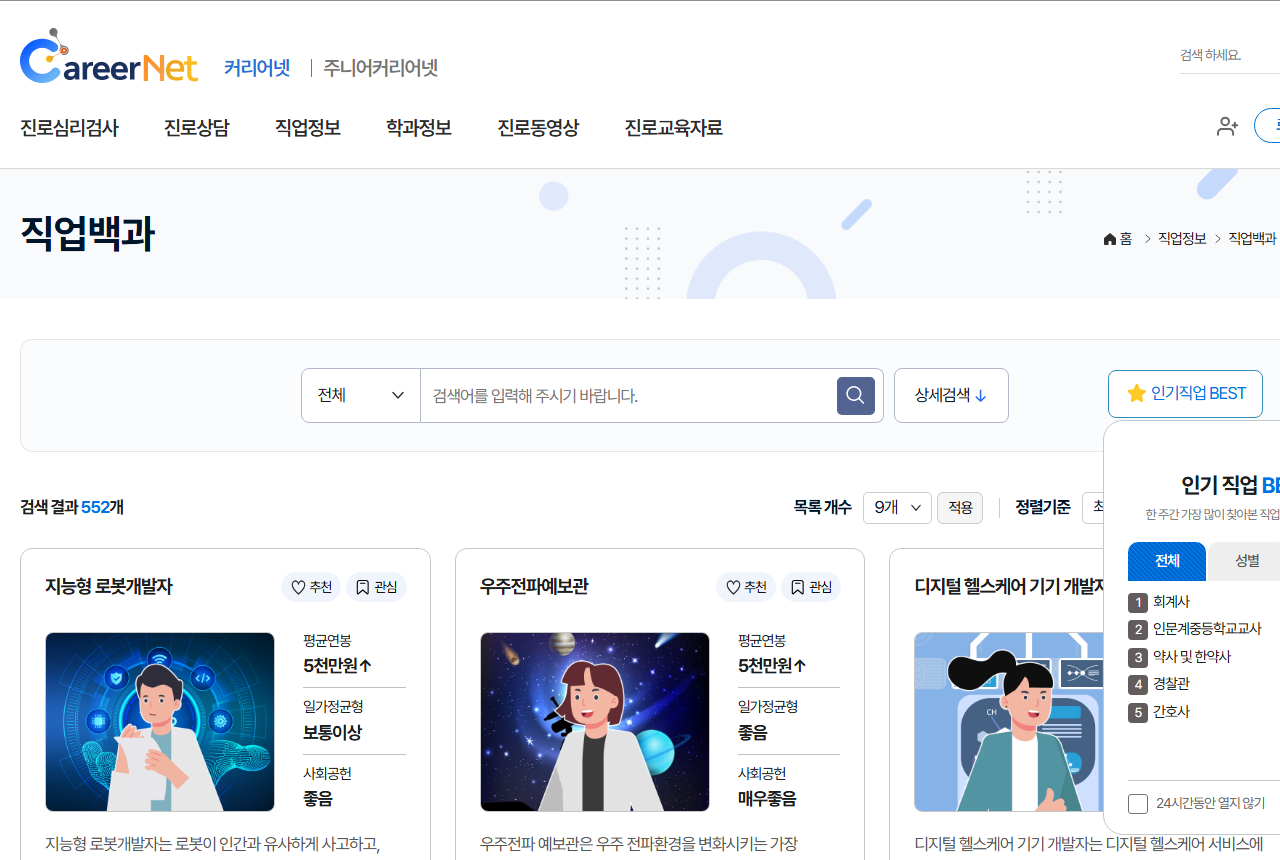Open the 9개 list count dropdown

click(897, 508)
